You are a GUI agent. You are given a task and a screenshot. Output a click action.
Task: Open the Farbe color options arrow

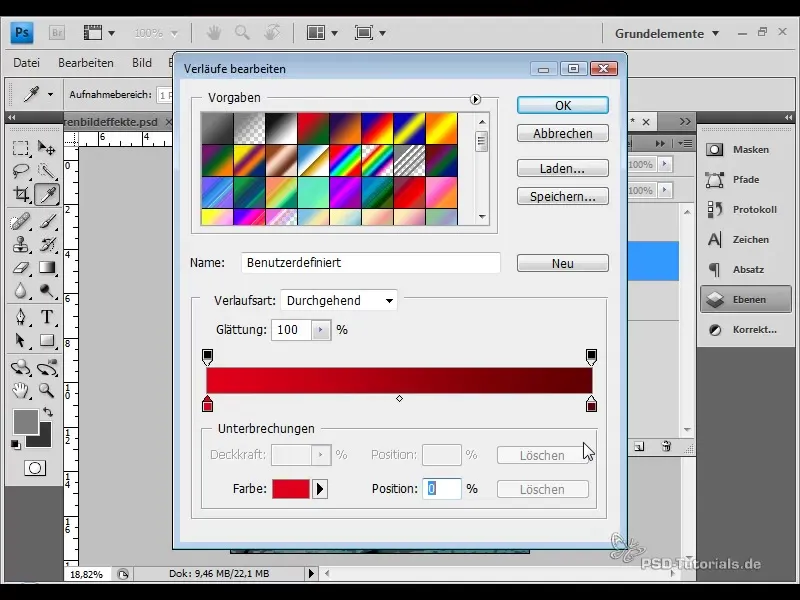click(x=320, y=489)
